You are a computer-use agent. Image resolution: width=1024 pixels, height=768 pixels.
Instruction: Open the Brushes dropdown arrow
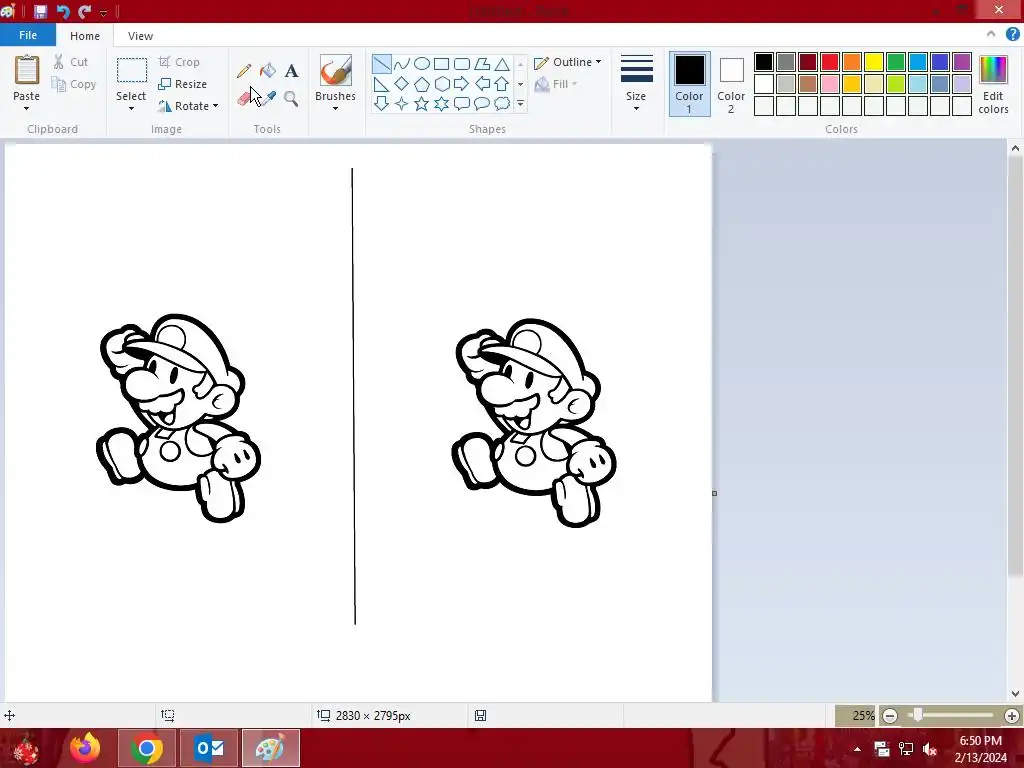point(335,108)
